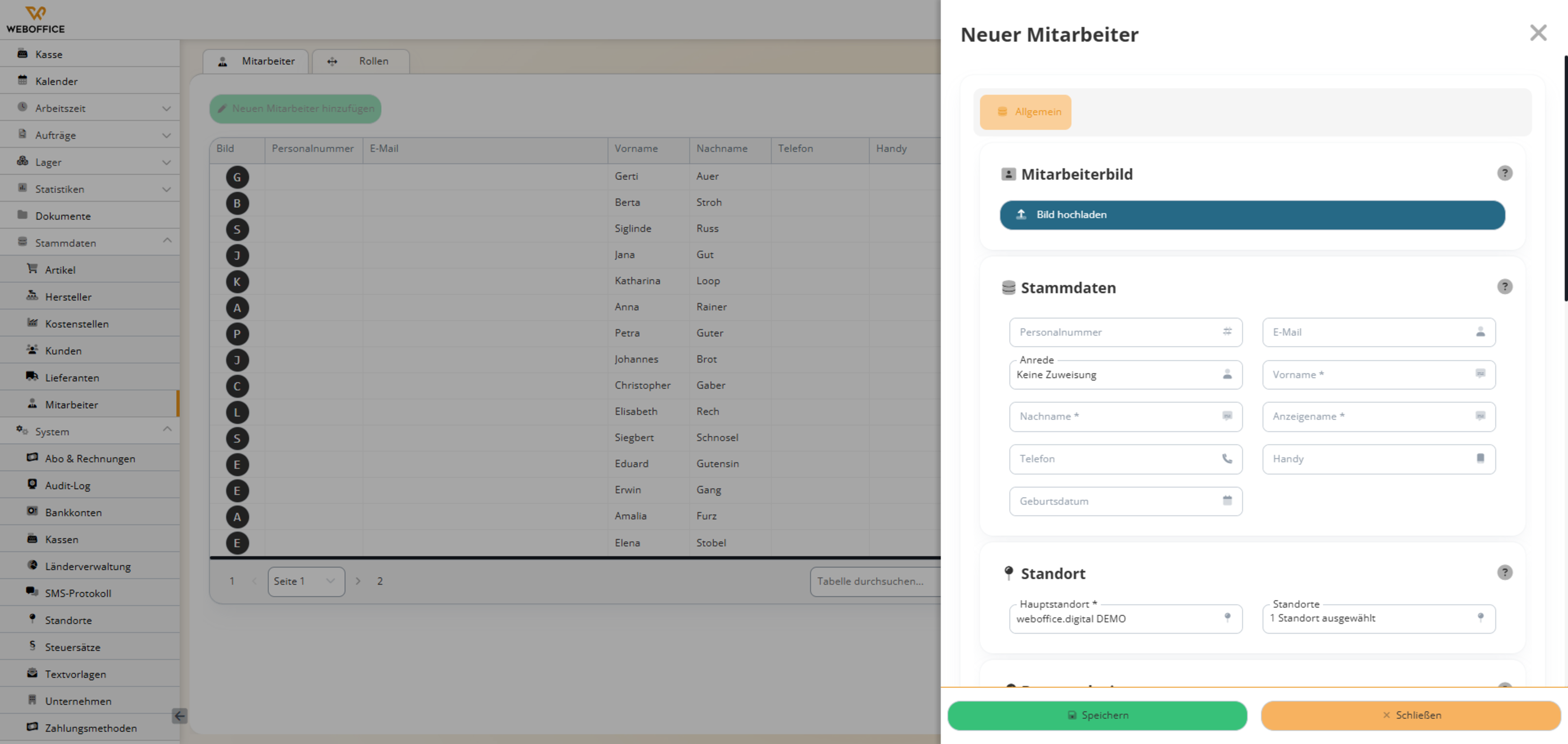Click help icon for Stammdaten section
This screenshot has height=744, width=1568.
pos(1504,287)
